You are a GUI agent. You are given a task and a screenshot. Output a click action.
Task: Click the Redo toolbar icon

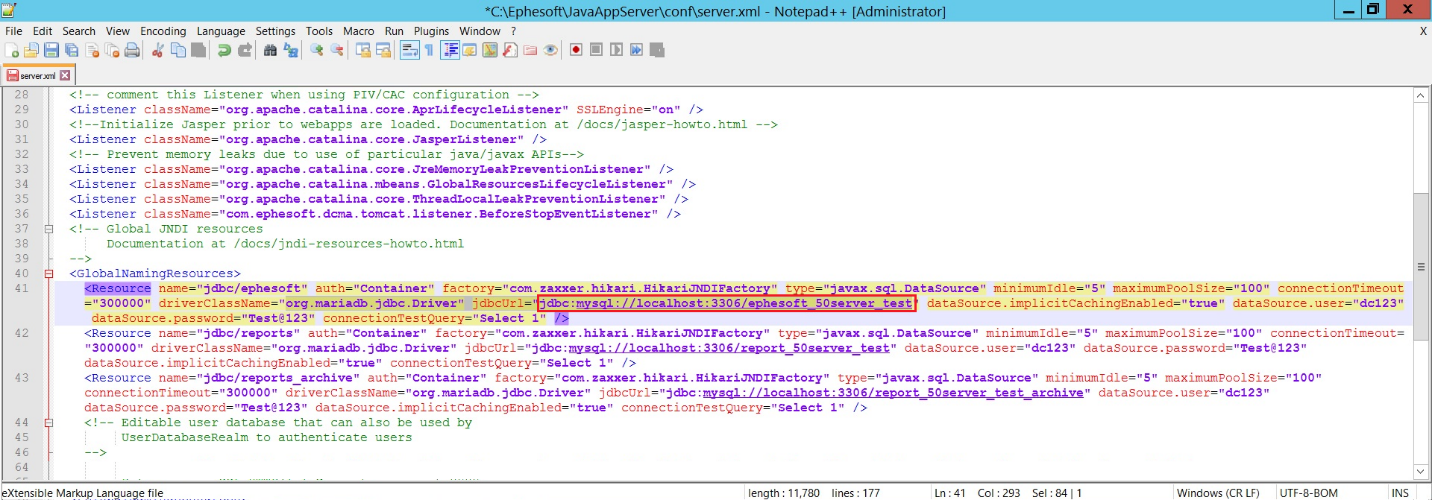pyautogui.click(x=244, y=50)
